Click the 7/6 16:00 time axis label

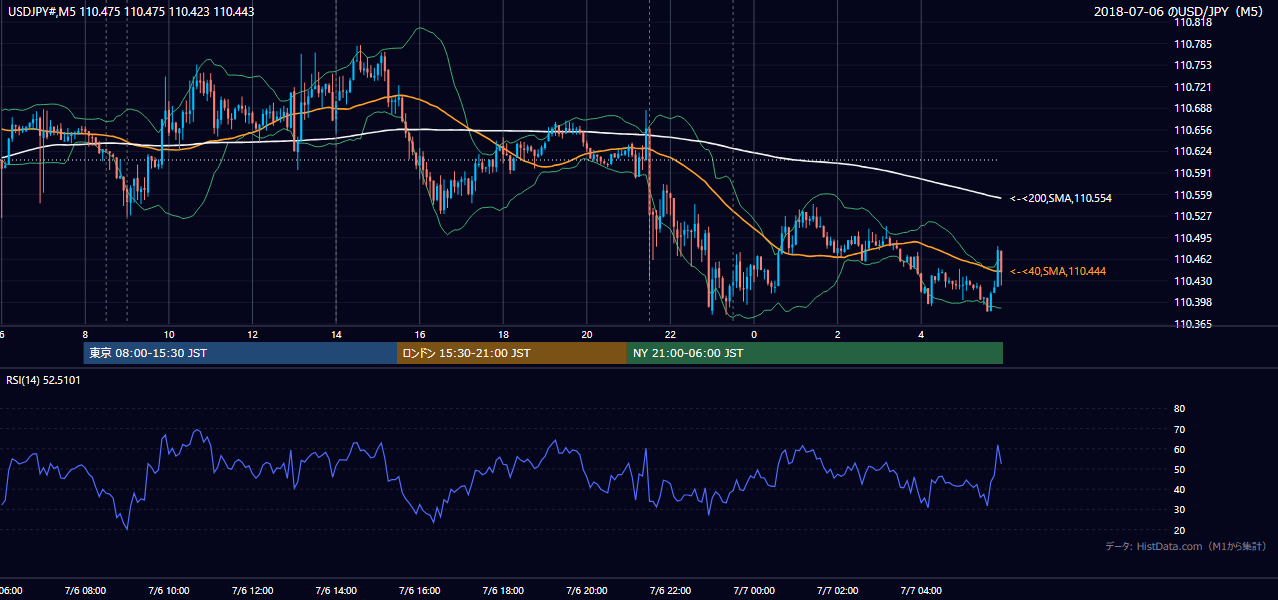click(421, 590)
